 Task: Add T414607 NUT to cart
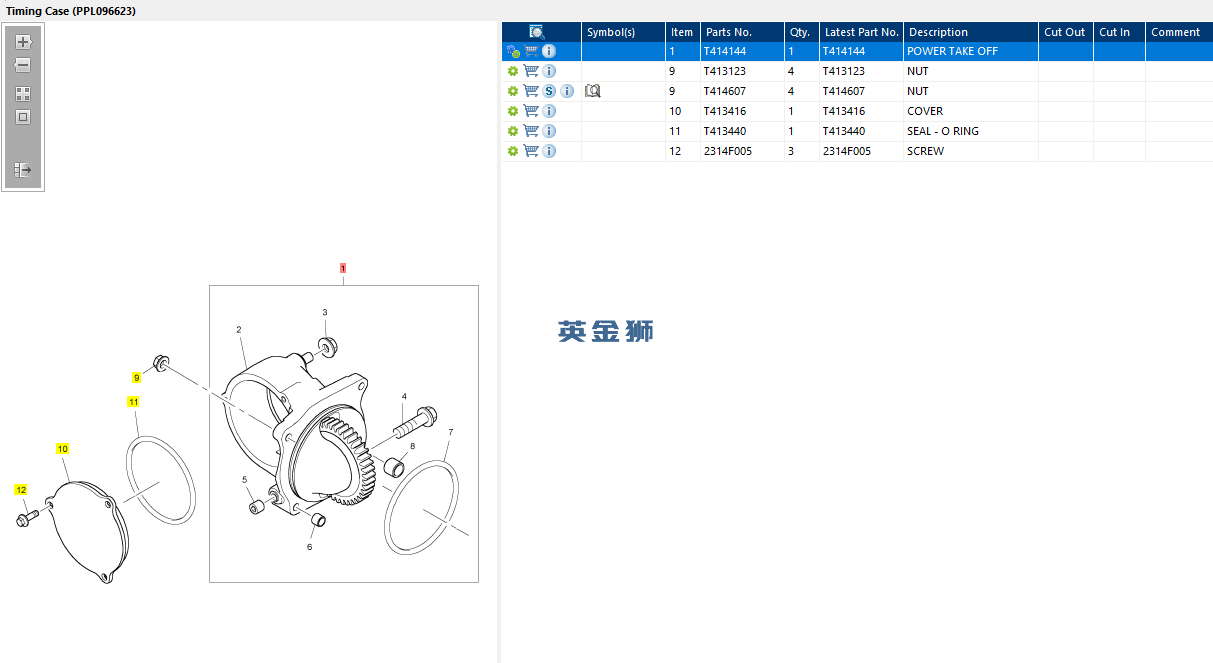531,91
